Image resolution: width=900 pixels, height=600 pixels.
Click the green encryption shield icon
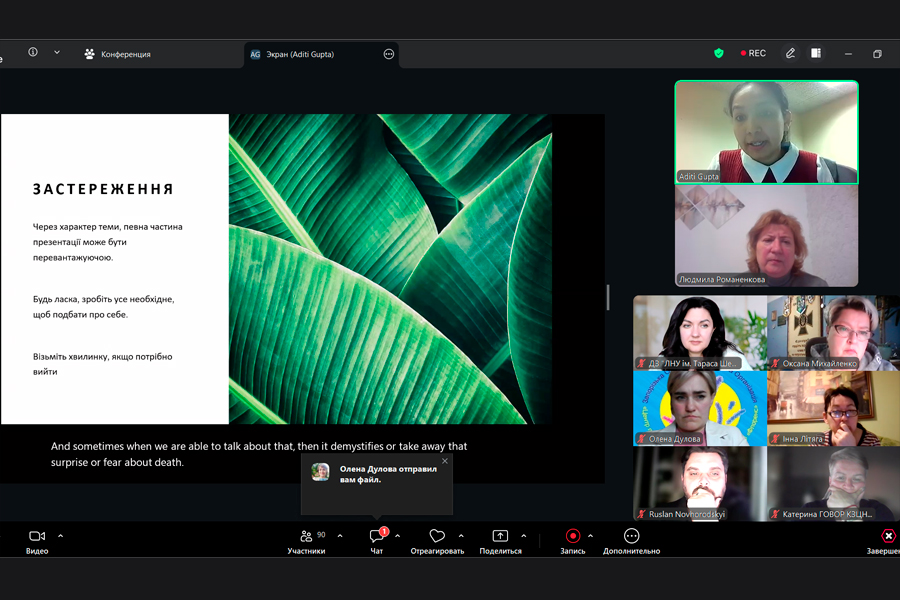click(x=719, y=53)
